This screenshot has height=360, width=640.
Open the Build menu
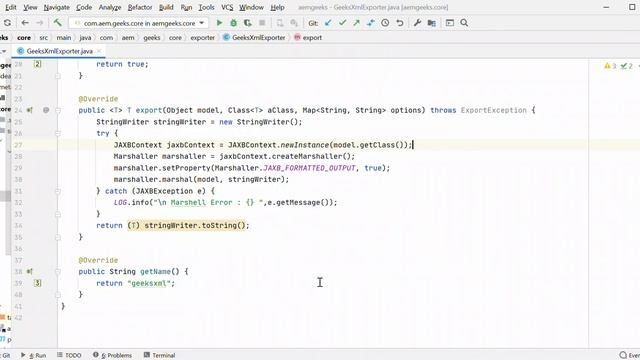pyautogui.click(x=166, y=7)
